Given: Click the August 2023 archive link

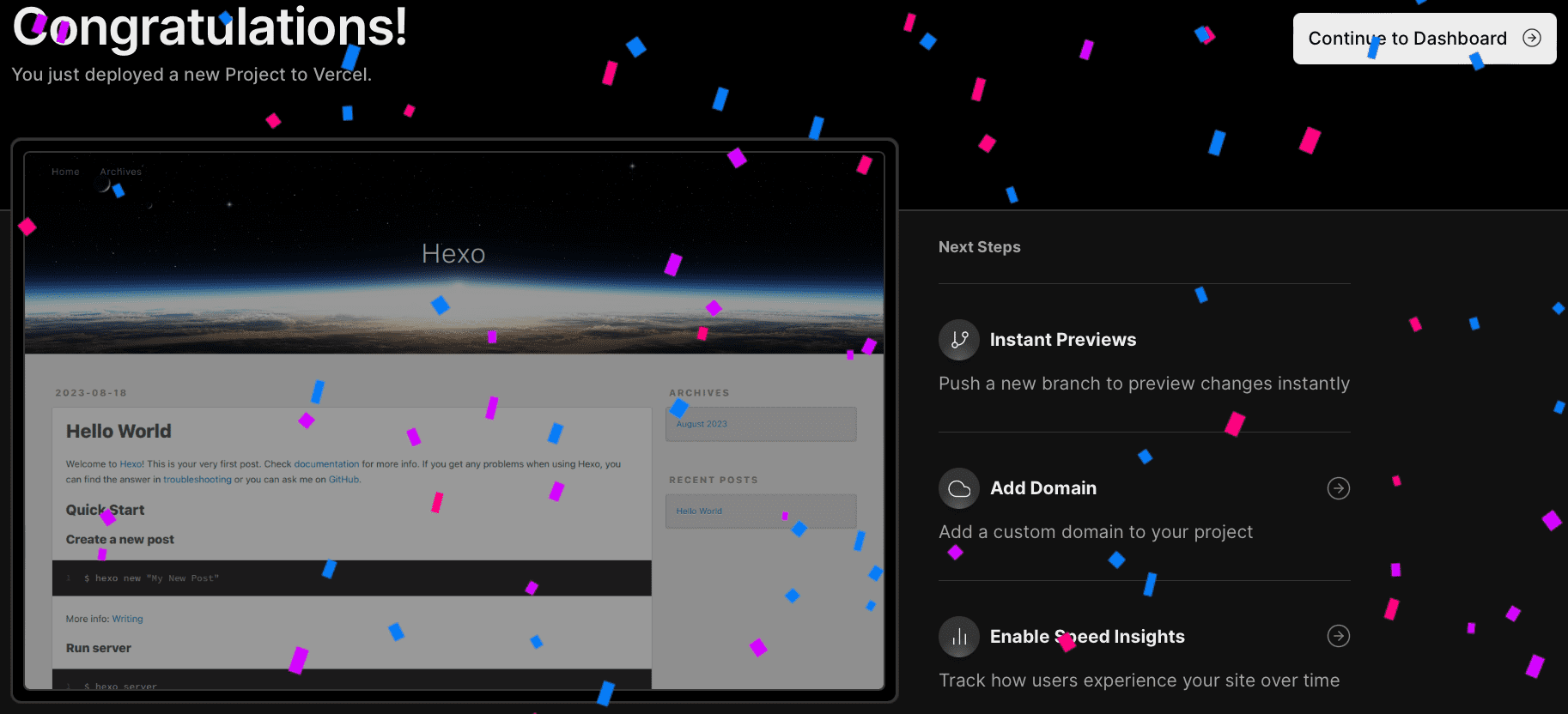Looking at the screenshot, I should [702, 424].
